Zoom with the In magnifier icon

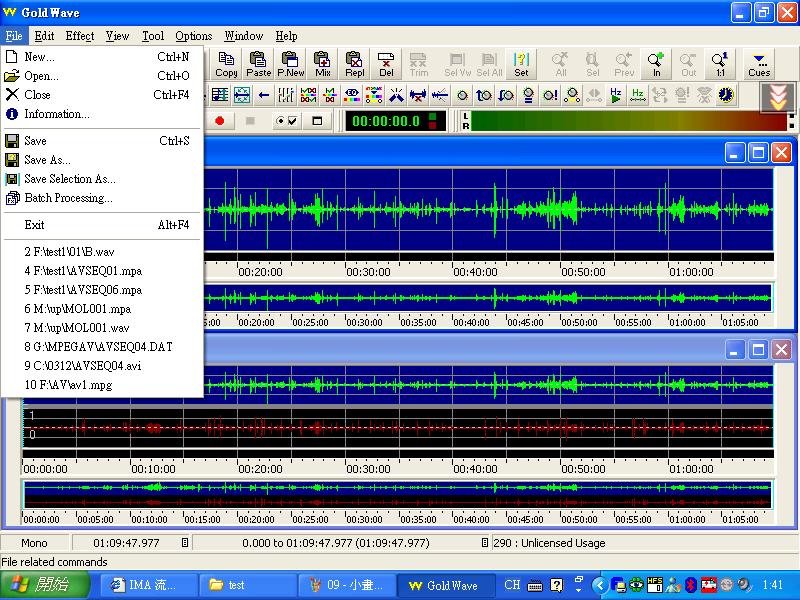[x=656, y=64]
